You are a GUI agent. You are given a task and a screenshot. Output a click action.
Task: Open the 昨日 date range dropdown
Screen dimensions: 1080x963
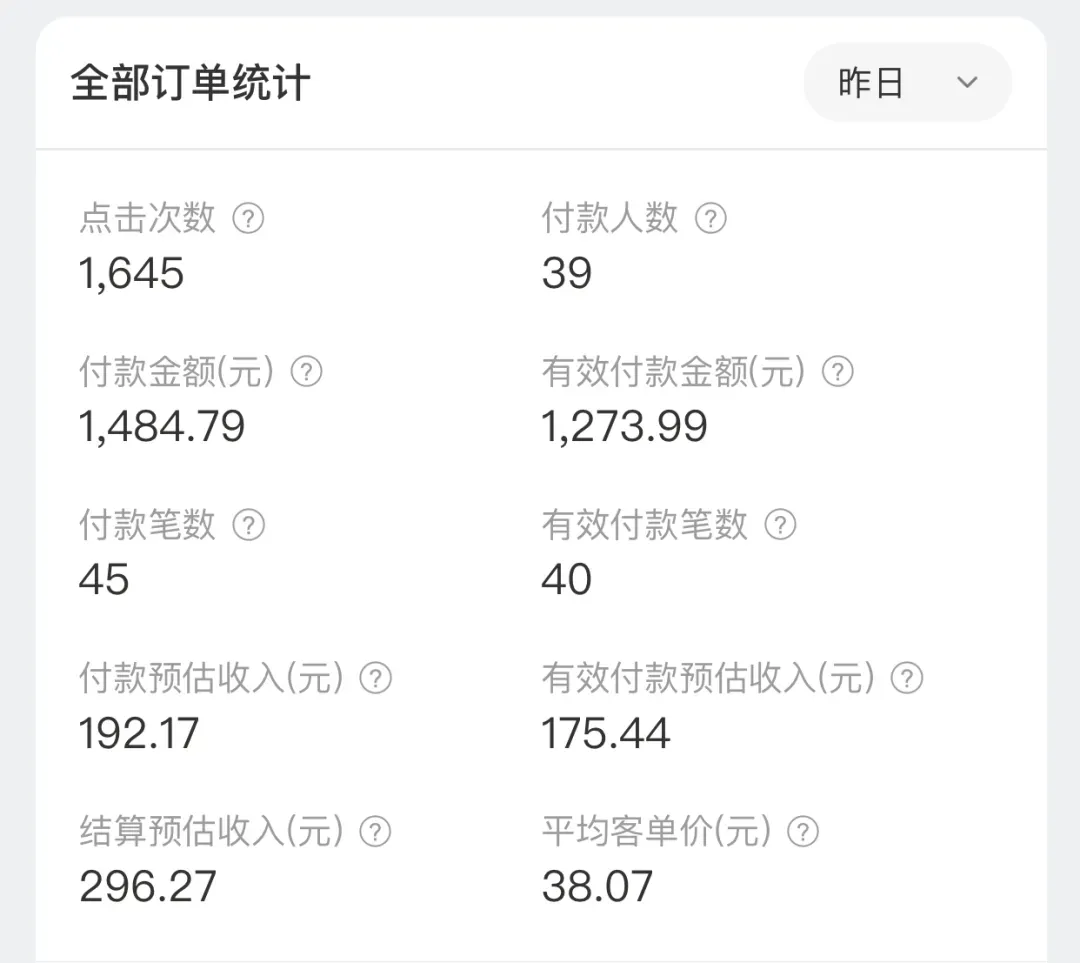pos(907,83)
